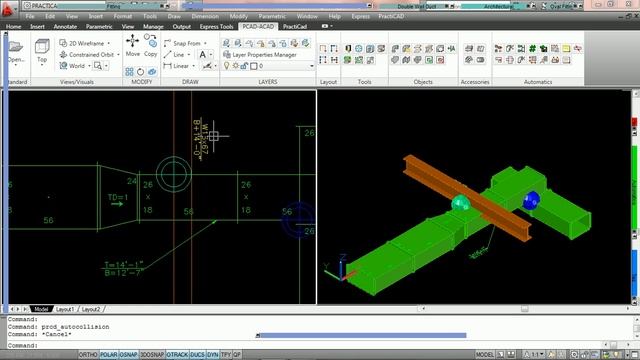Viewport: 640px width, 360px height.
Task: Click the first layer tool icon in the Layers panel
Action: 227,43
